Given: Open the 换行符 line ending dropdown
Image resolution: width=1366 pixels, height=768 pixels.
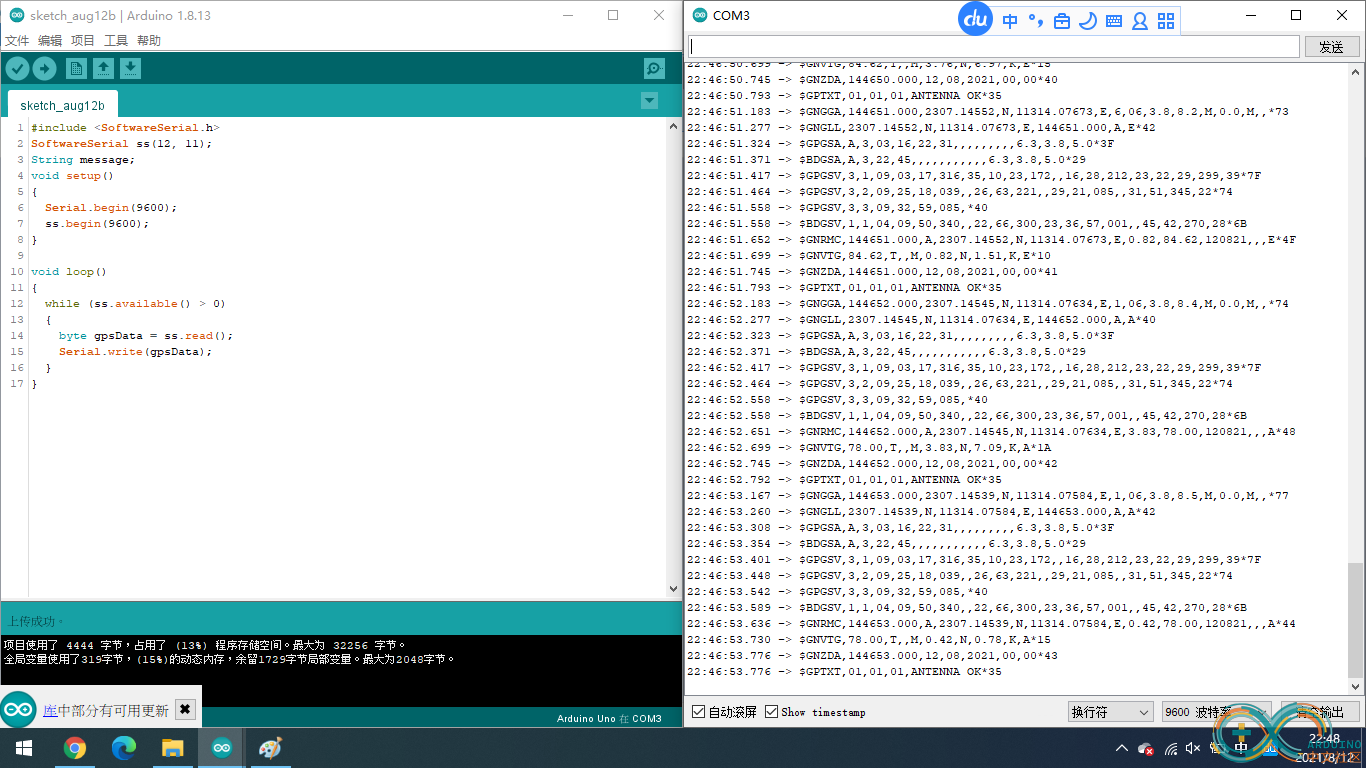Looking at the screenshot, I should coord(1111,712).
